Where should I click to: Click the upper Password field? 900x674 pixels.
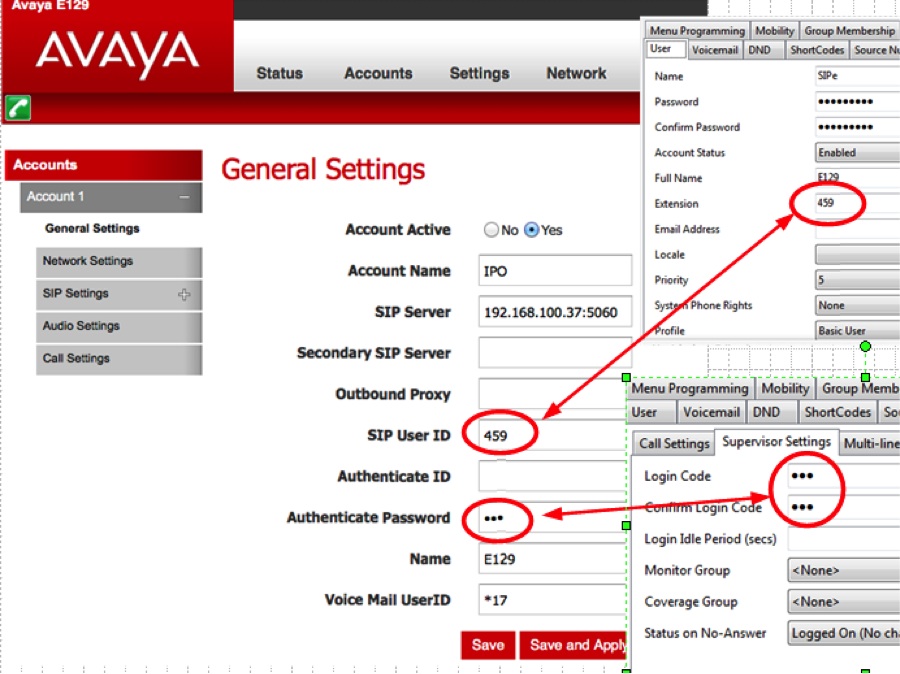pyautogui.click(x=858, y=102)
